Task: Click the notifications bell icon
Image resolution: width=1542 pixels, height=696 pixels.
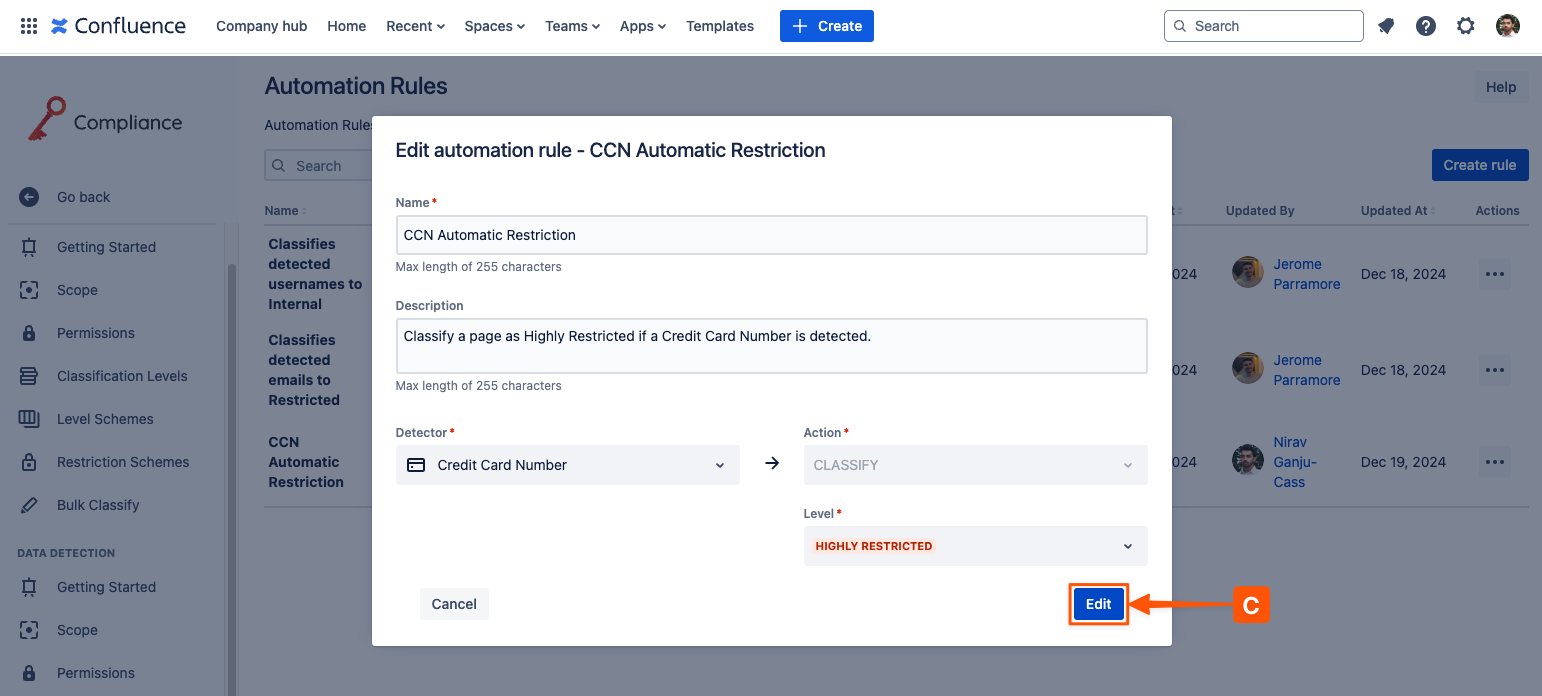Action: 1386,26
